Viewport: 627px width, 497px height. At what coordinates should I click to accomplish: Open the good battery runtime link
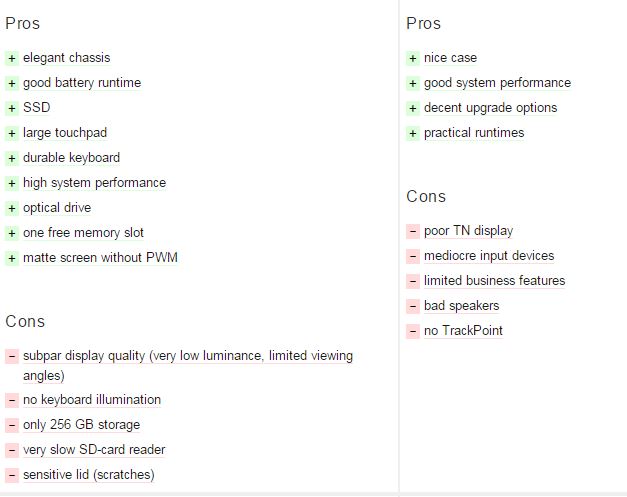82,83
